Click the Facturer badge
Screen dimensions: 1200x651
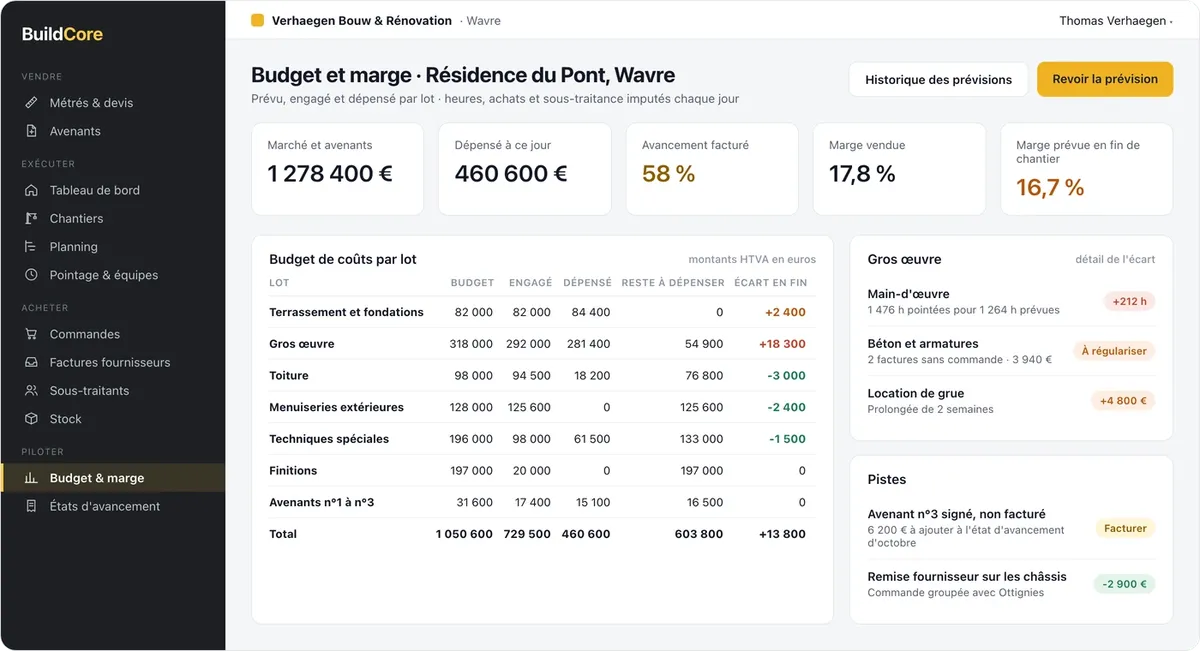[x=1125, y=528]
